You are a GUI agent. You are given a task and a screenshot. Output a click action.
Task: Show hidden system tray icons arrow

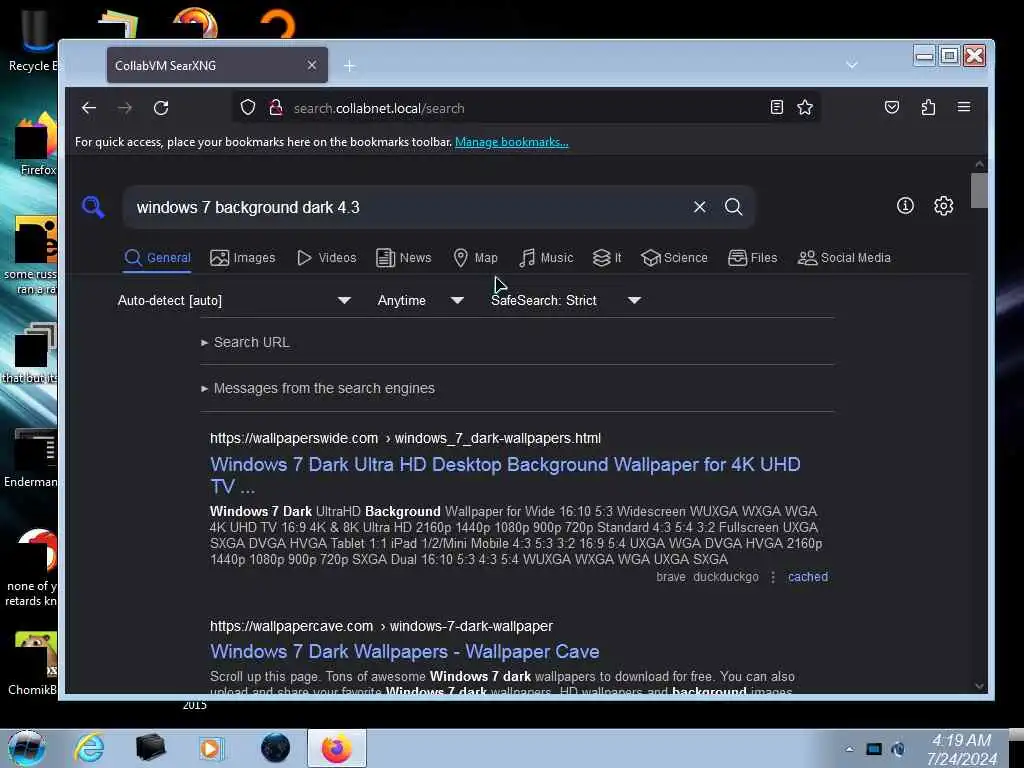pyautogui.click(x=849, y=749)
